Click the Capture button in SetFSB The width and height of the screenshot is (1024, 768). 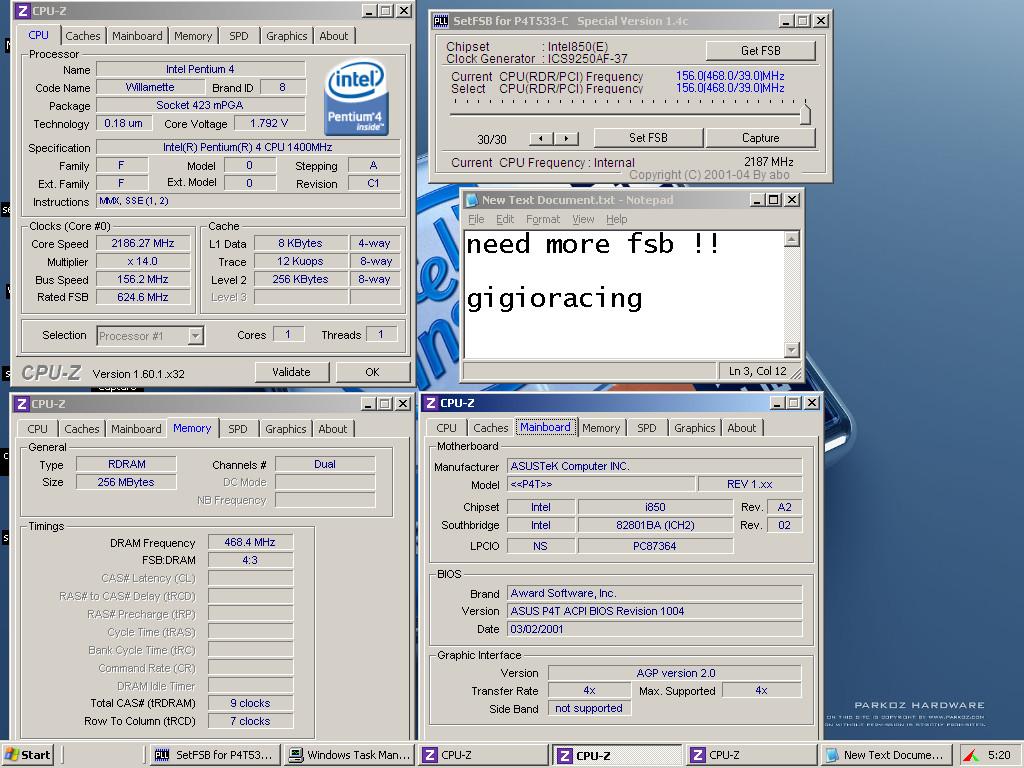pos(760,138)
